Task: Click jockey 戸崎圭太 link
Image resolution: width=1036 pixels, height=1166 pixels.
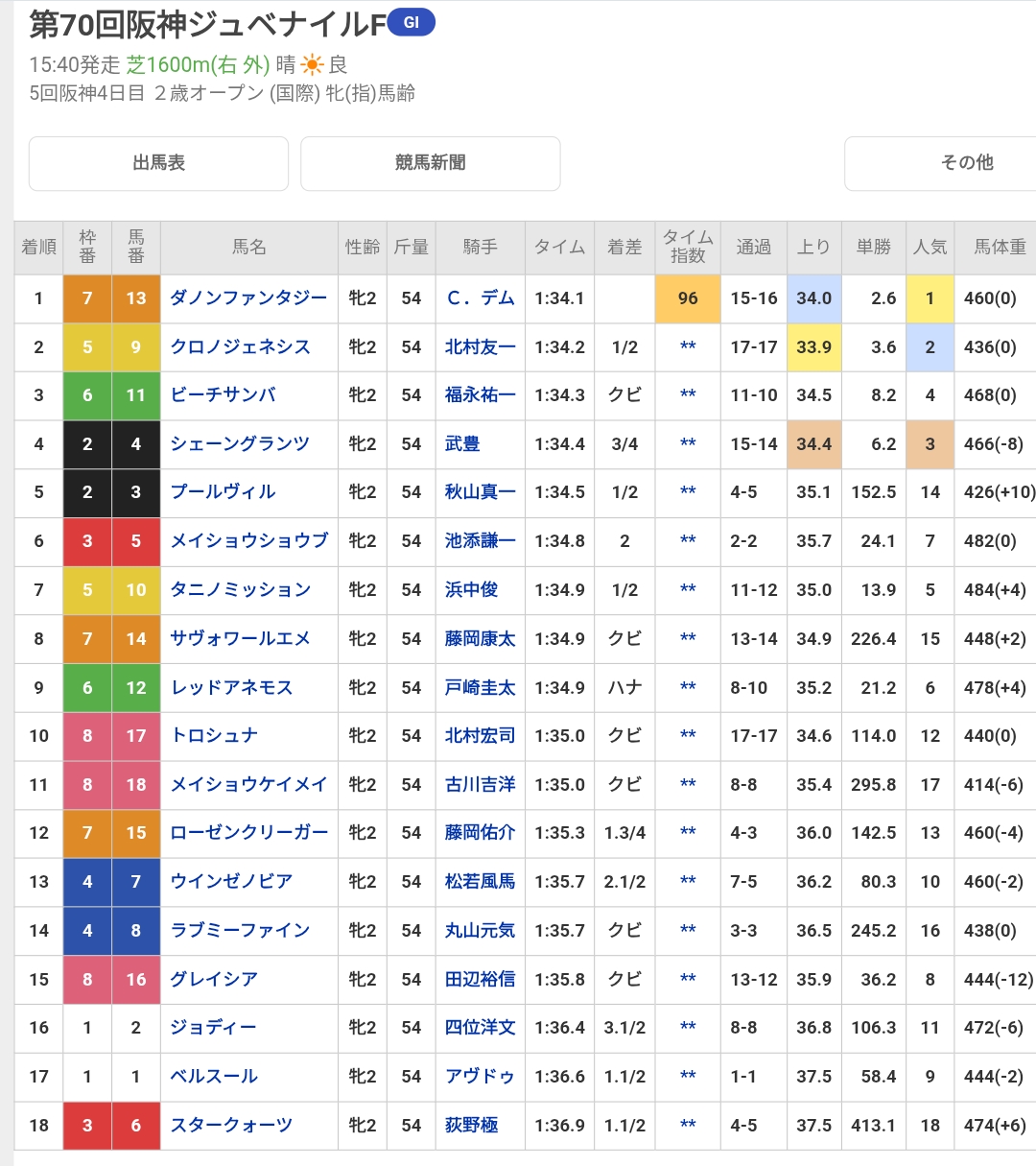Action: click(x=480, y=688)
